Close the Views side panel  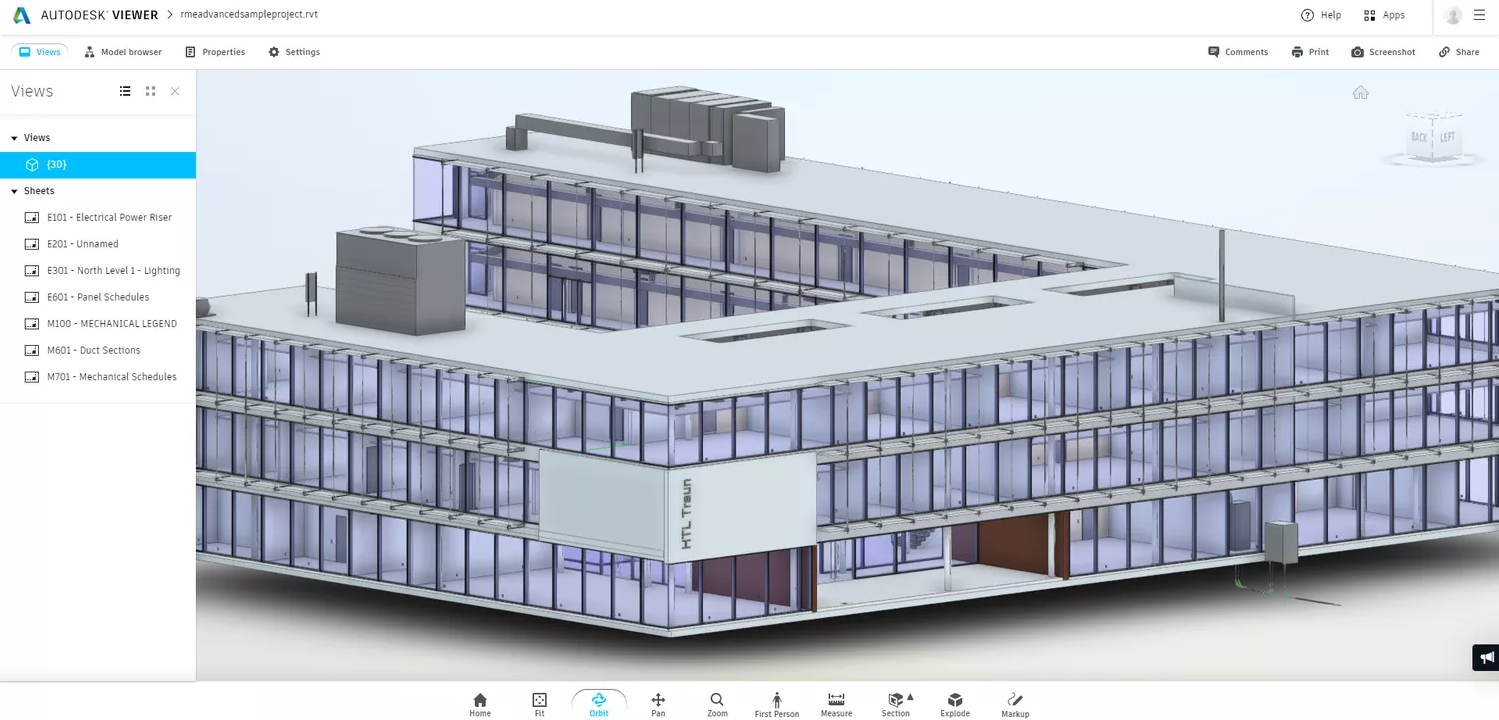(x=175, y=91)
